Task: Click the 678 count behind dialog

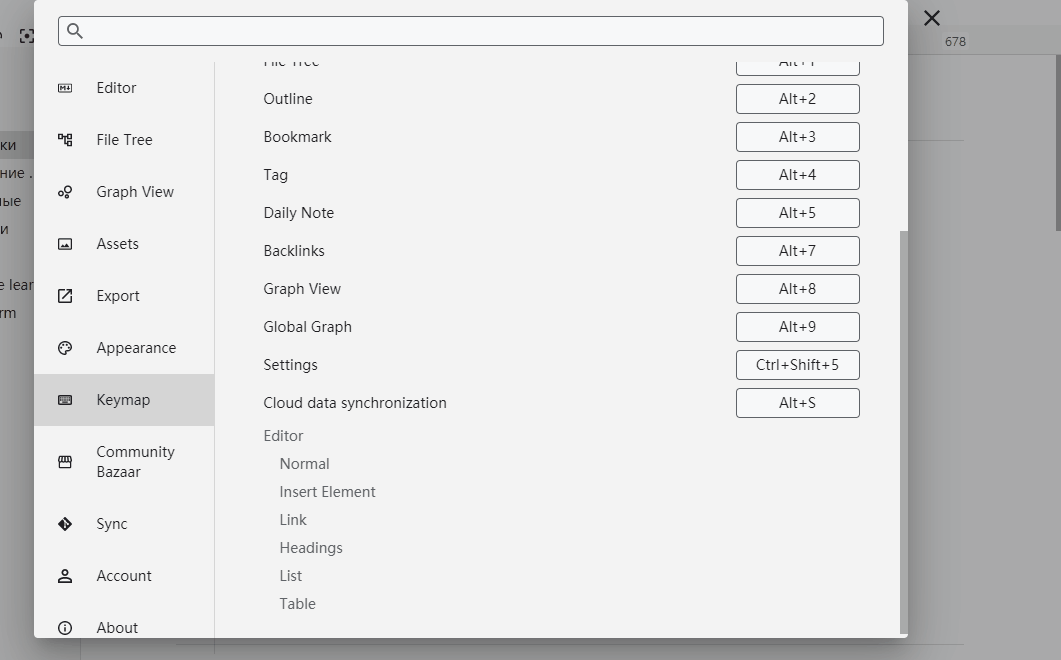Action: 955,42
